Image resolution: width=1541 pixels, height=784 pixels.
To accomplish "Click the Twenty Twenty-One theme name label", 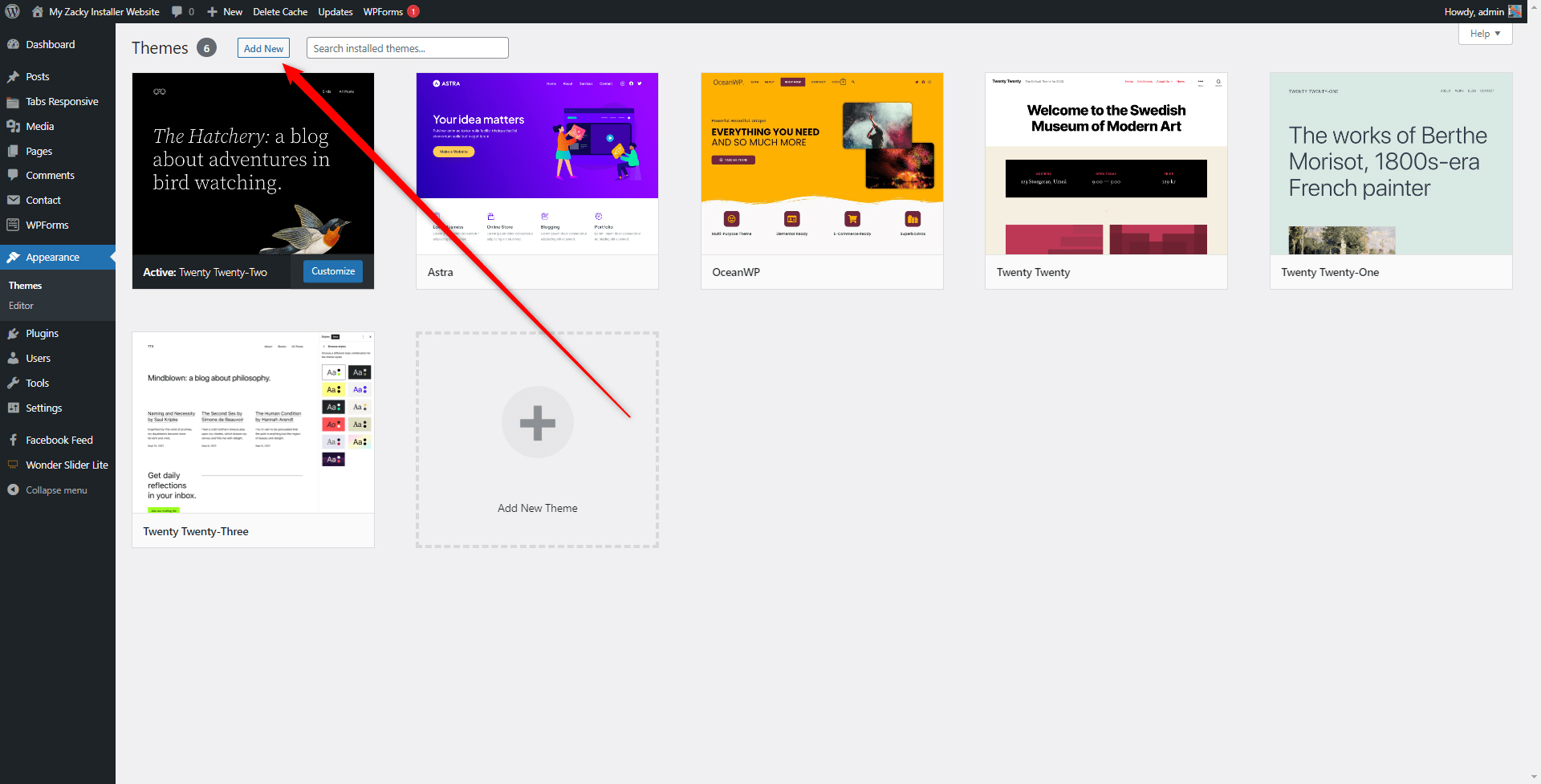I will pos(1330,272).
